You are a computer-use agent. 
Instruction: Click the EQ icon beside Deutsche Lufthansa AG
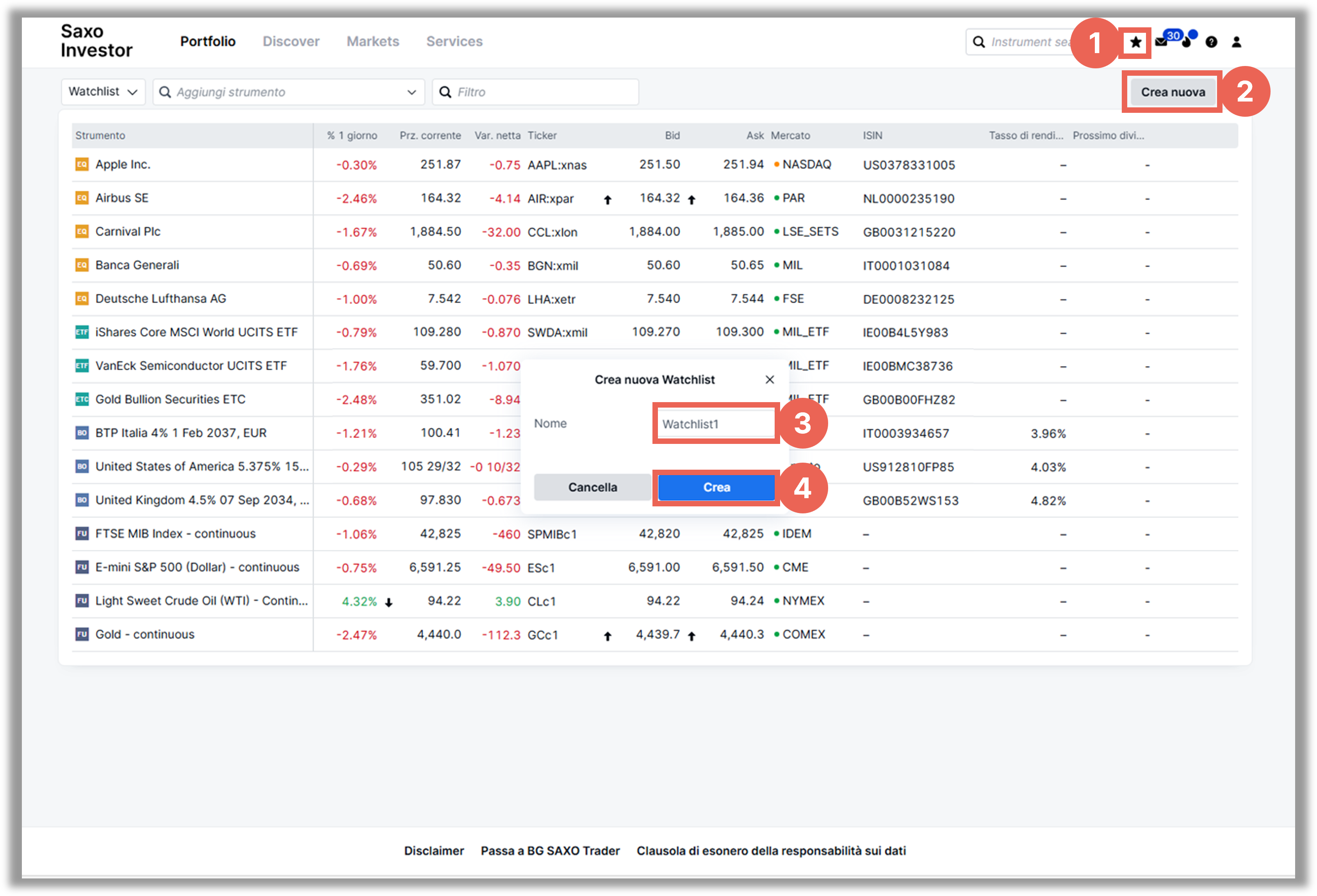(82, 298)
